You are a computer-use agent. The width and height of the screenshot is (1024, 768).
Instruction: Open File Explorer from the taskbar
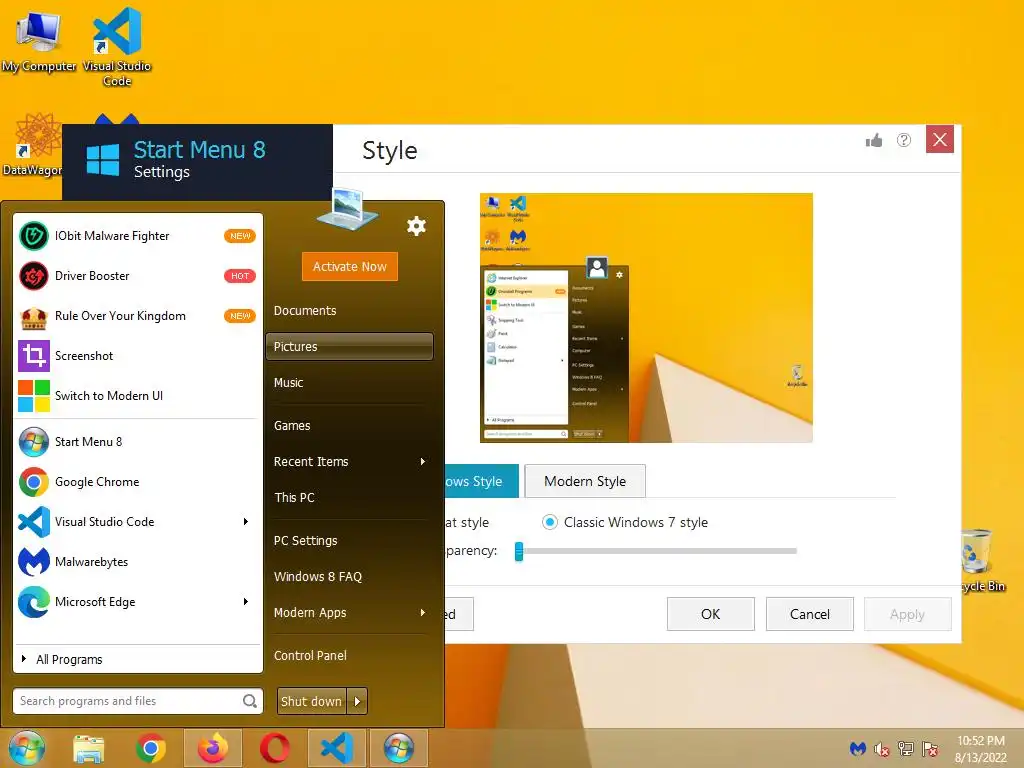(x=89, y=748)
